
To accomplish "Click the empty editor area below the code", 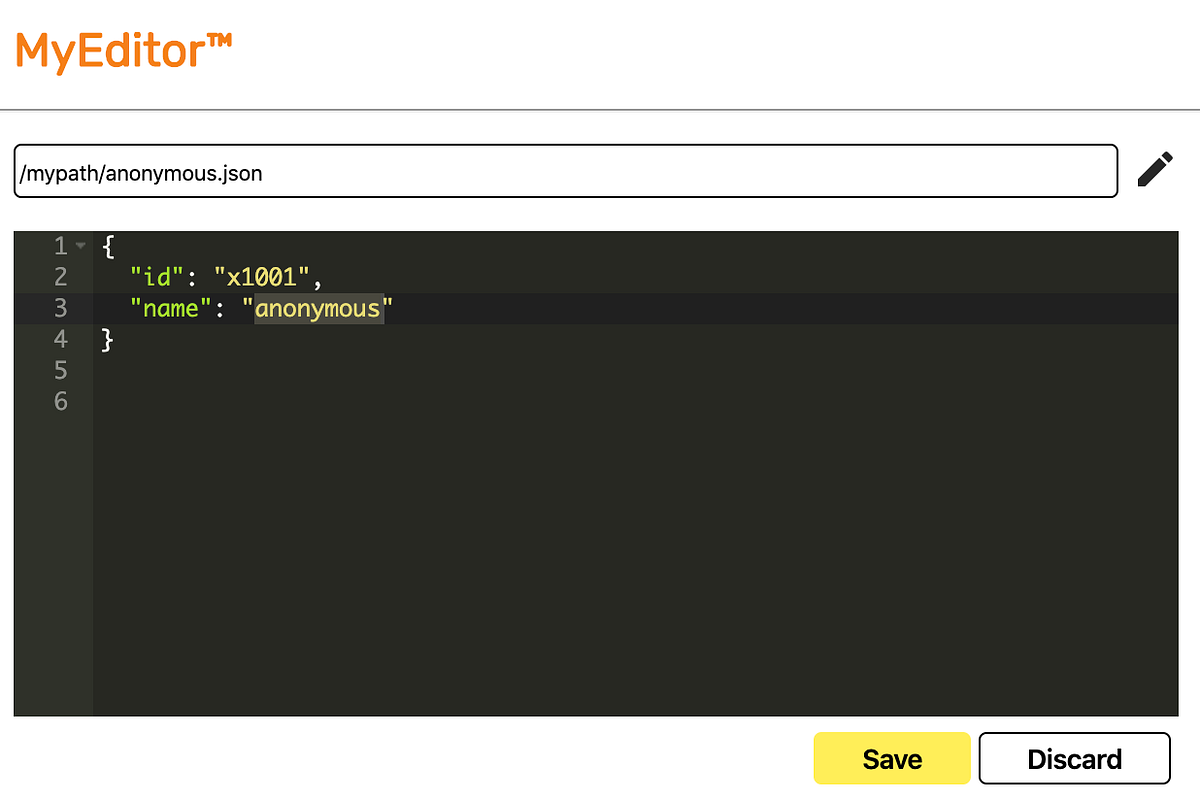I will 600,550.
